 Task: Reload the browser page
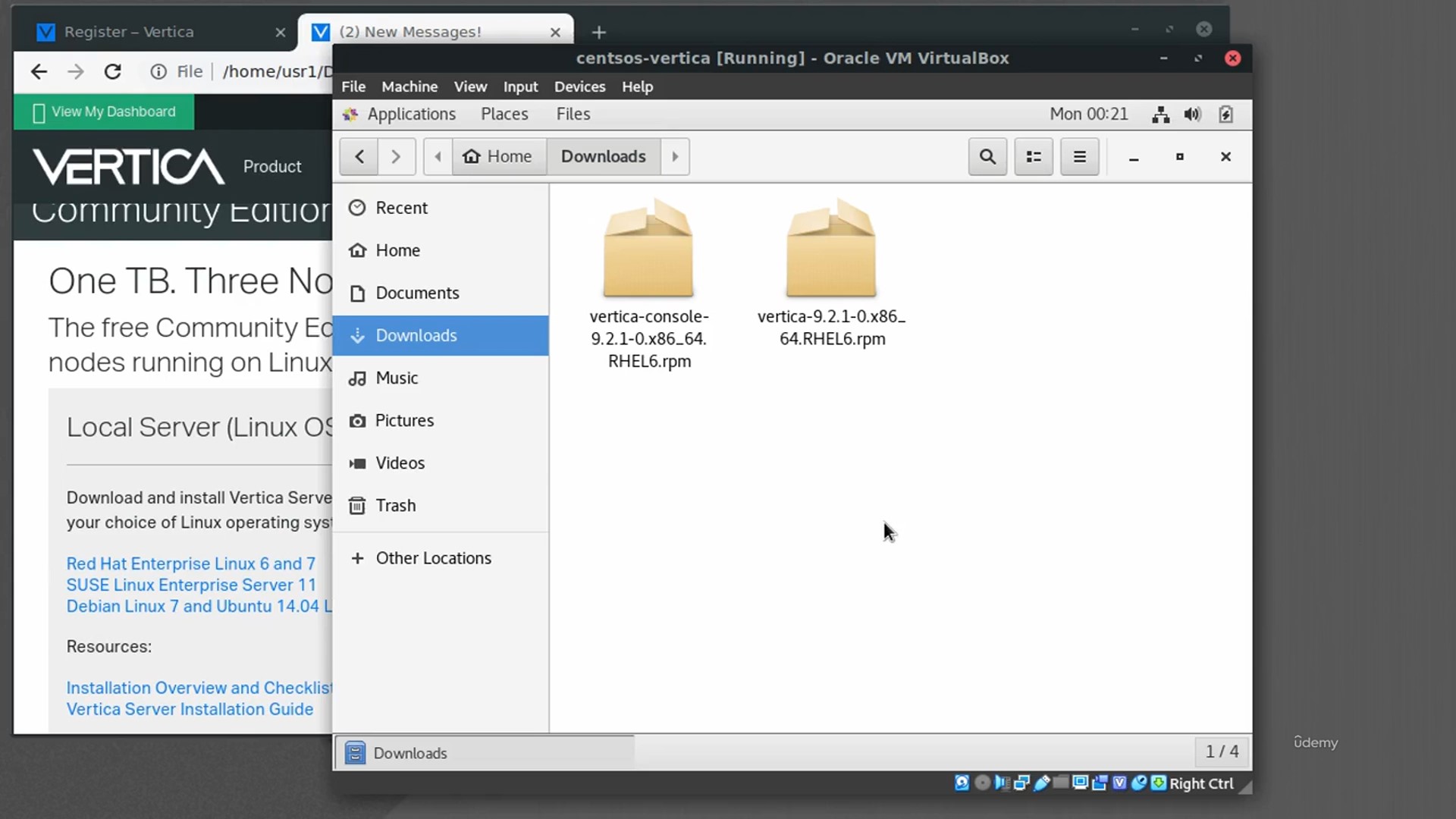[113, 71]
